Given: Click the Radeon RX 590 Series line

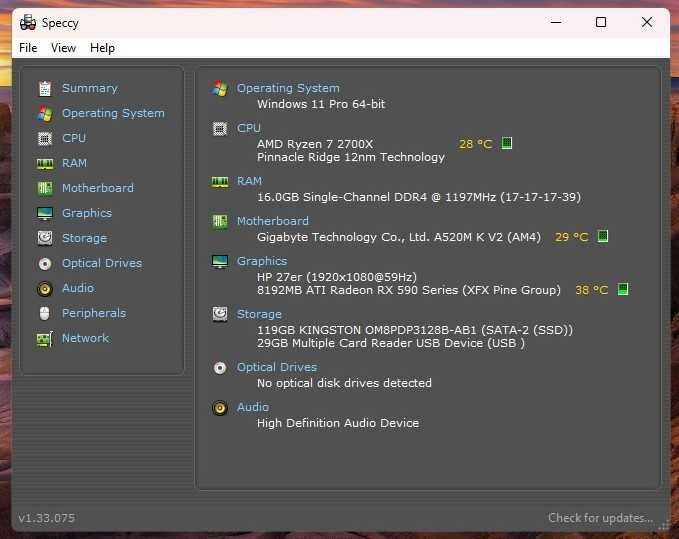Looking at the screenshot, I should coord(409,290).
